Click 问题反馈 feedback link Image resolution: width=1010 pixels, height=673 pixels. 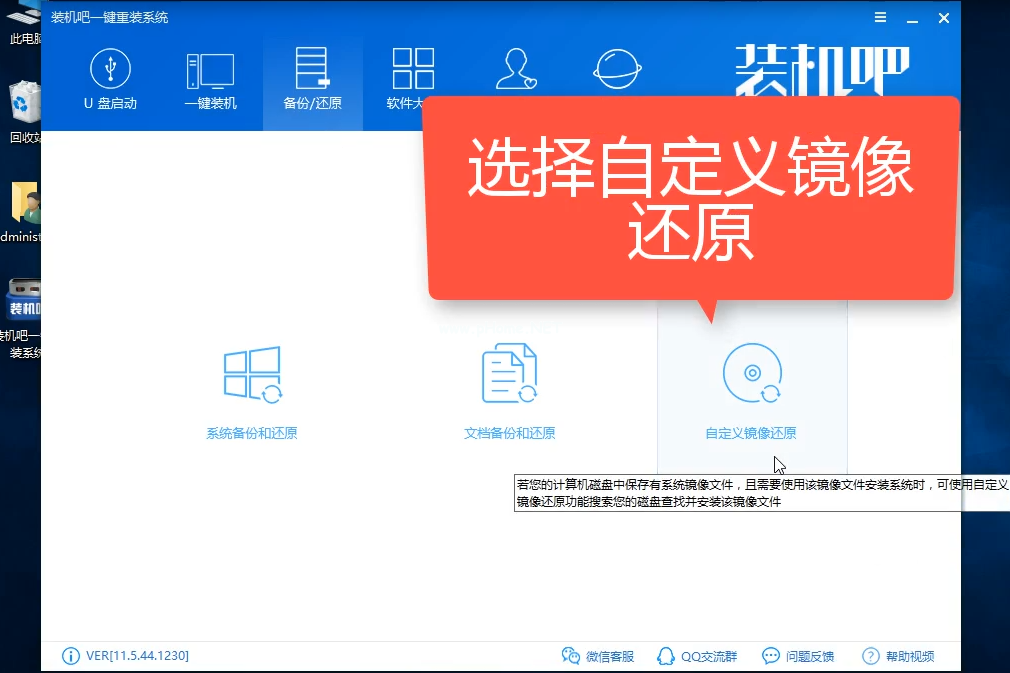798,656
